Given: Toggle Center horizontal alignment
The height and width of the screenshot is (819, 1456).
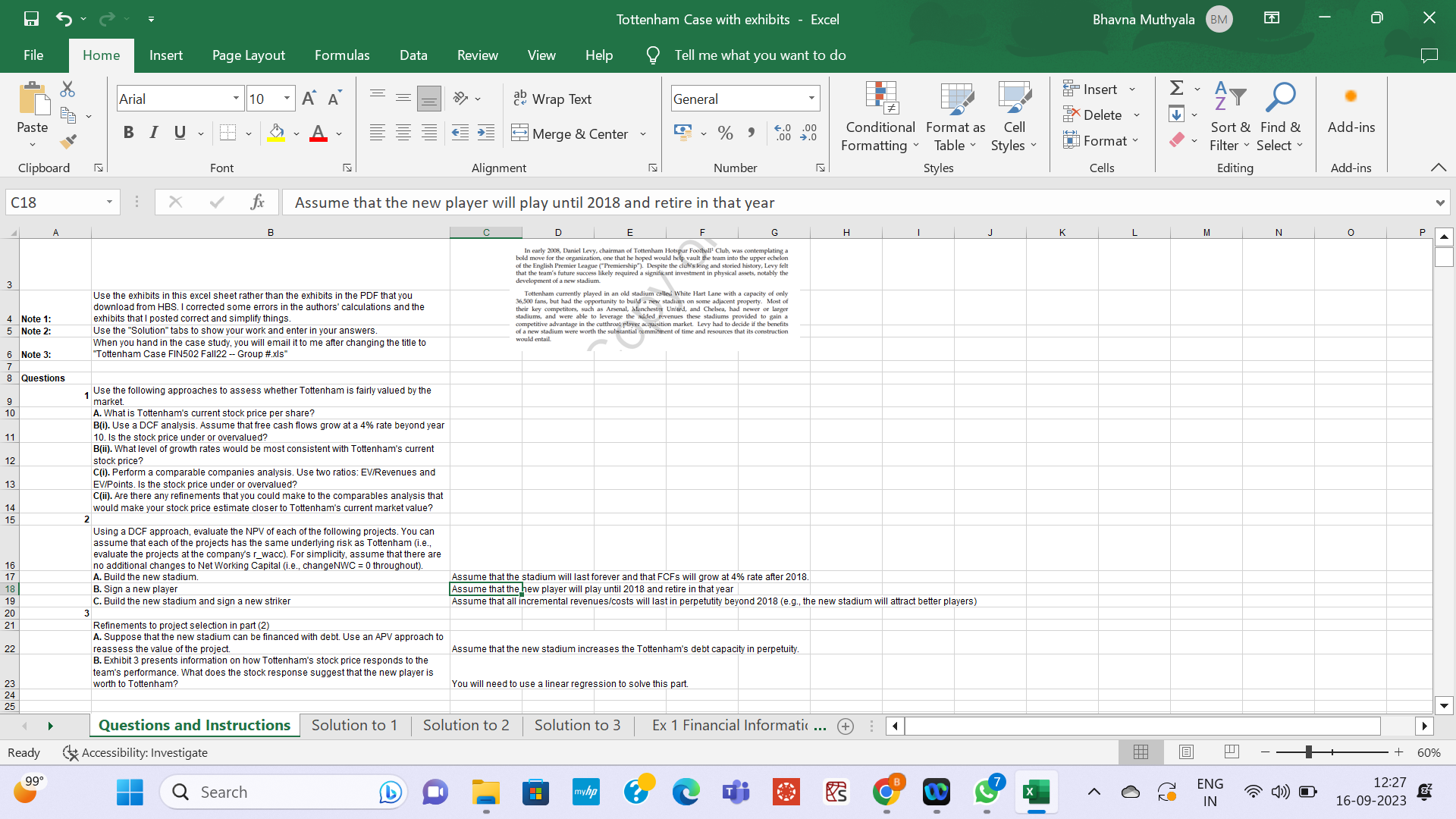Looking at the screenshot, I should pos(403,133).
